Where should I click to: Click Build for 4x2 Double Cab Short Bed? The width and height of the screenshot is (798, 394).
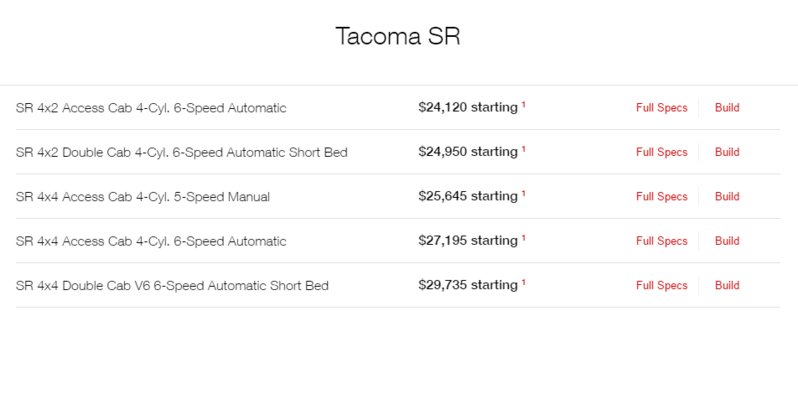point(727,152)
